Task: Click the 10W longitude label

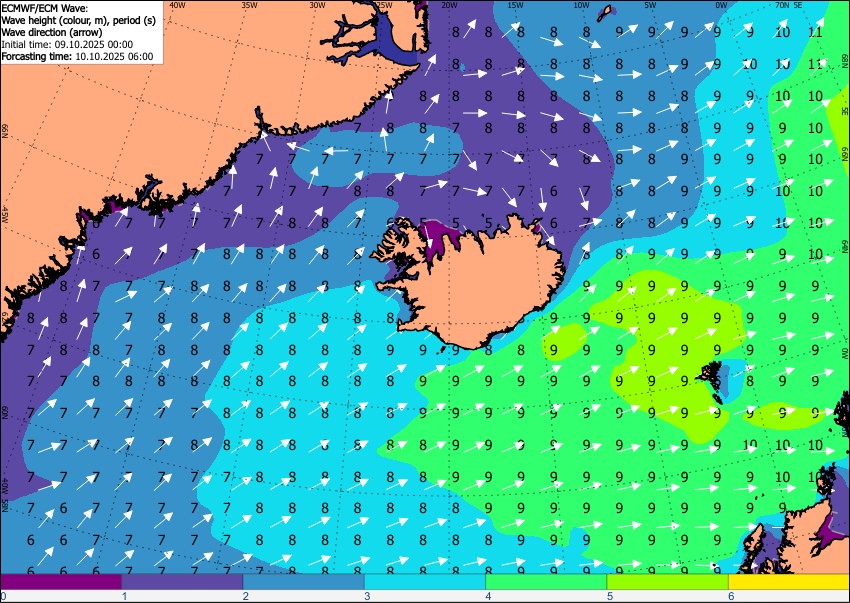Action: point(581,5)
